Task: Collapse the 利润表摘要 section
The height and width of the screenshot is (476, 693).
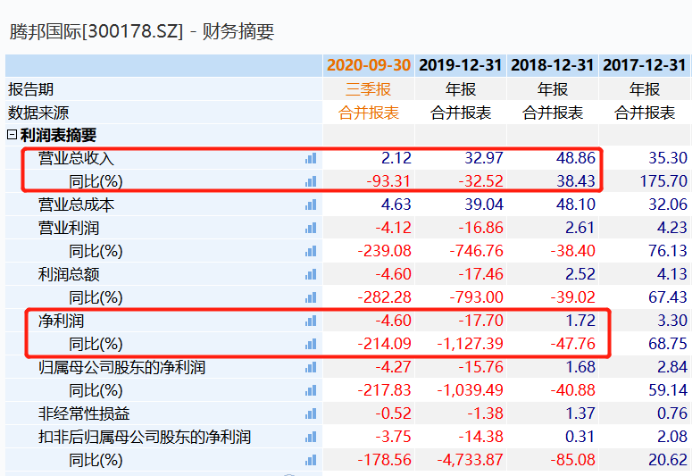Action: [x=12, y=135]
